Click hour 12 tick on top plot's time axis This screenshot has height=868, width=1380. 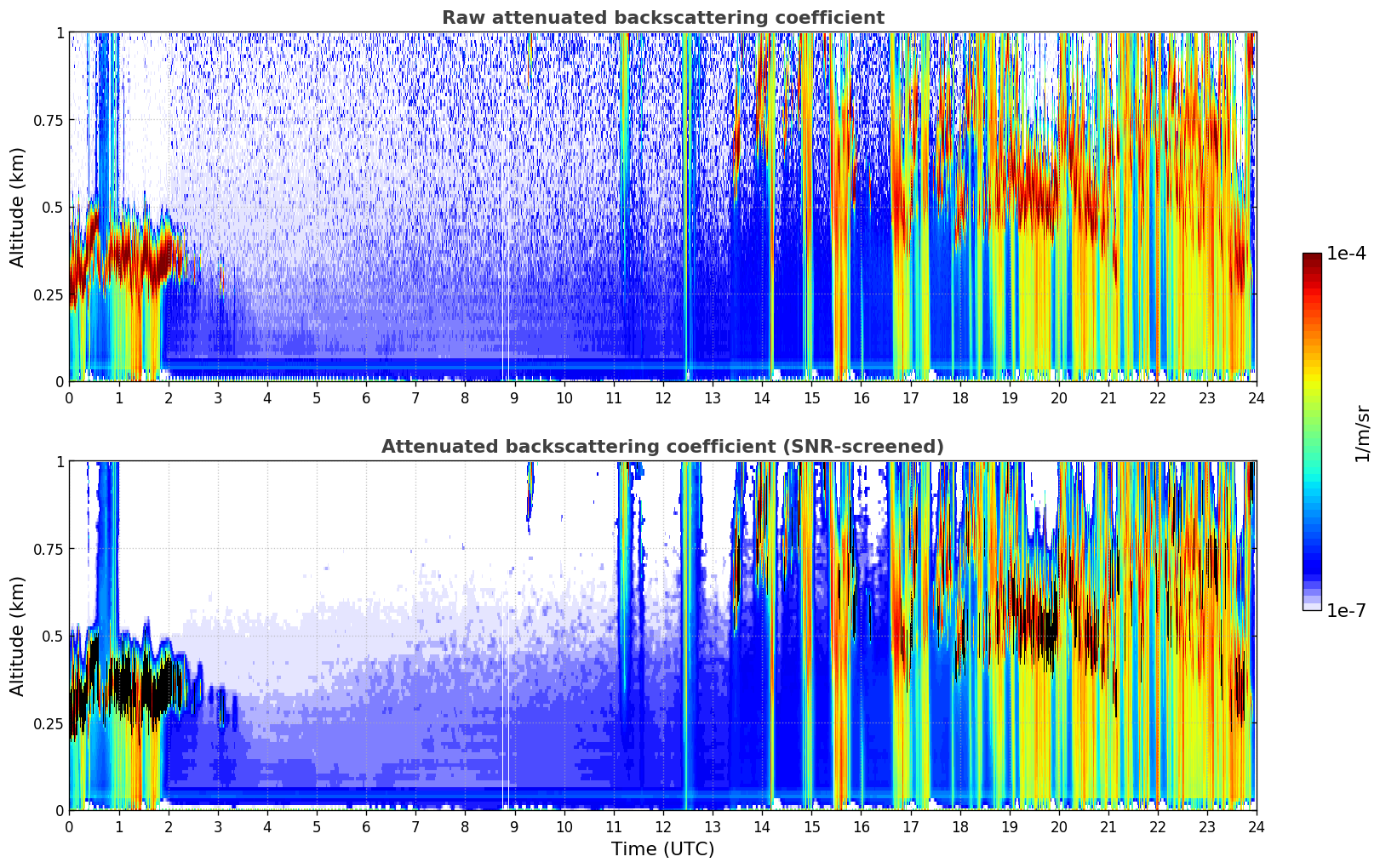click(663, 397)
